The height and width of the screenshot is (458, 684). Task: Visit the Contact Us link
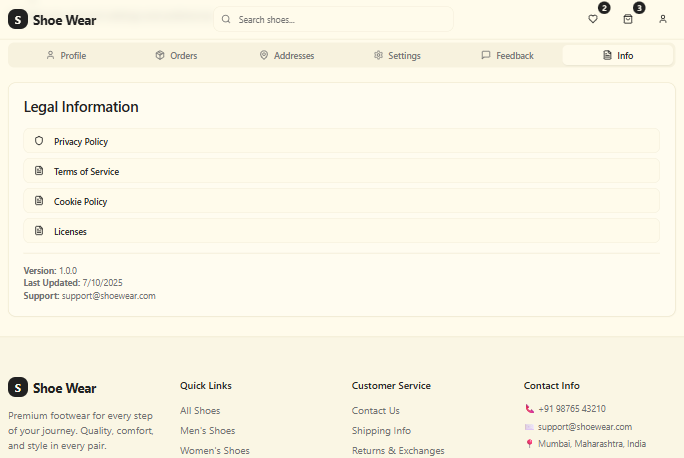375,410
